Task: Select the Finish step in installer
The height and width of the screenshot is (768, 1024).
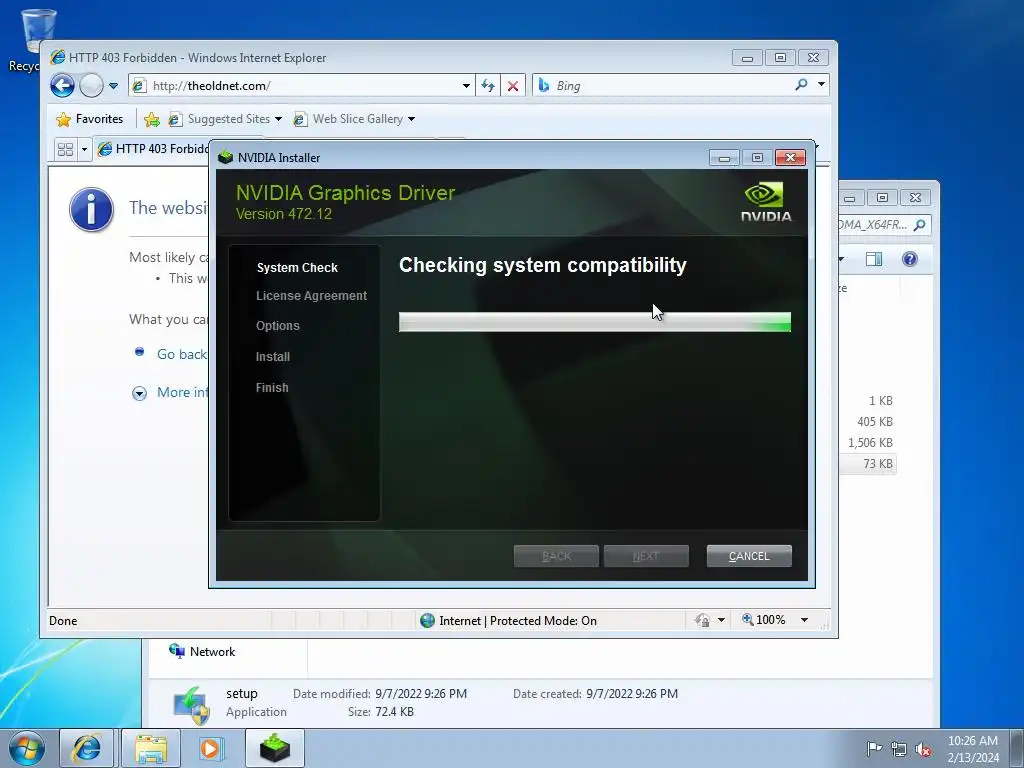Action: tap(272, 388)
